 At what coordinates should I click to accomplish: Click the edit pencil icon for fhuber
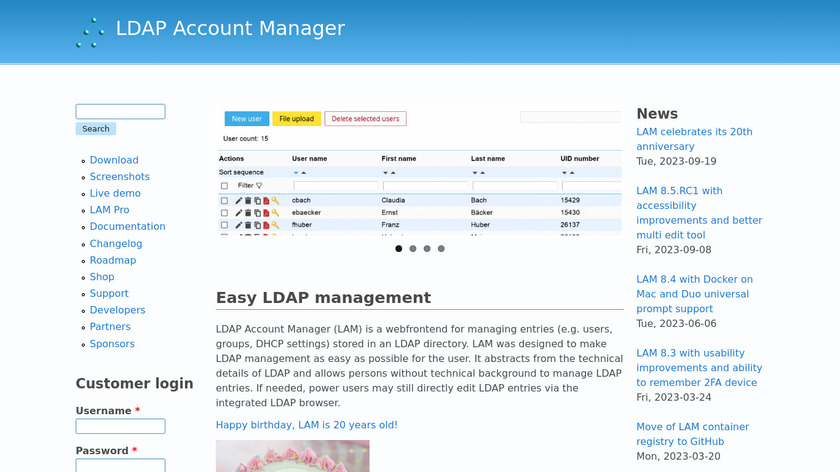click(239, 225)
